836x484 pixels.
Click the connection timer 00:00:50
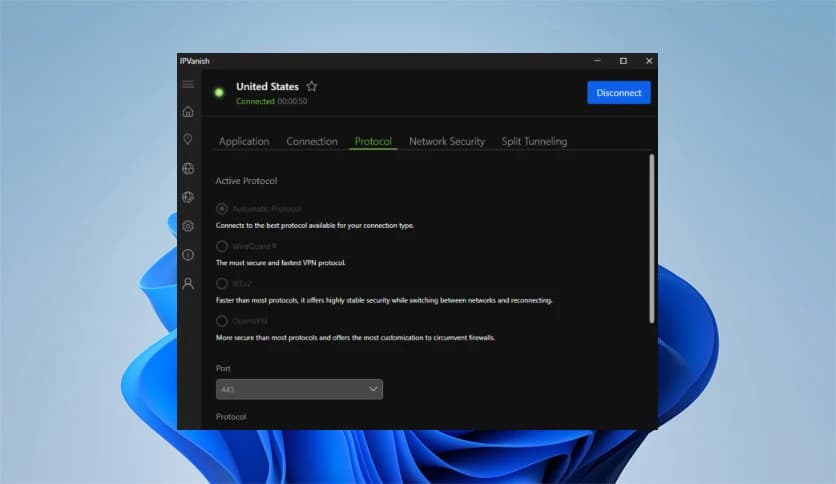click(292, 101)
